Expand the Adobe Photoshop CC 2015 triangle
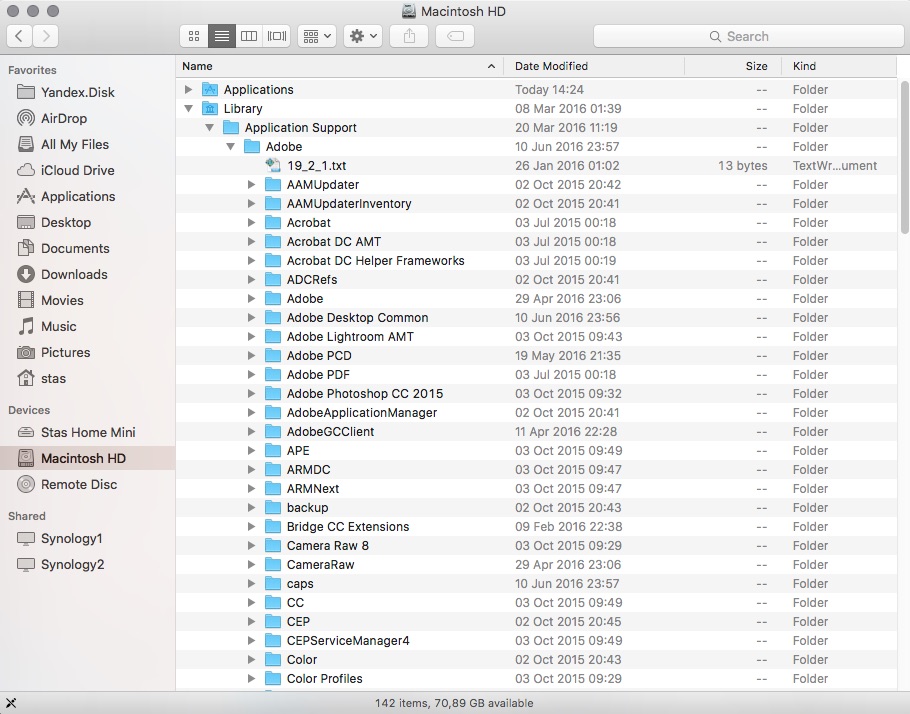Screen dimensions: 910x714 (251, 394)
